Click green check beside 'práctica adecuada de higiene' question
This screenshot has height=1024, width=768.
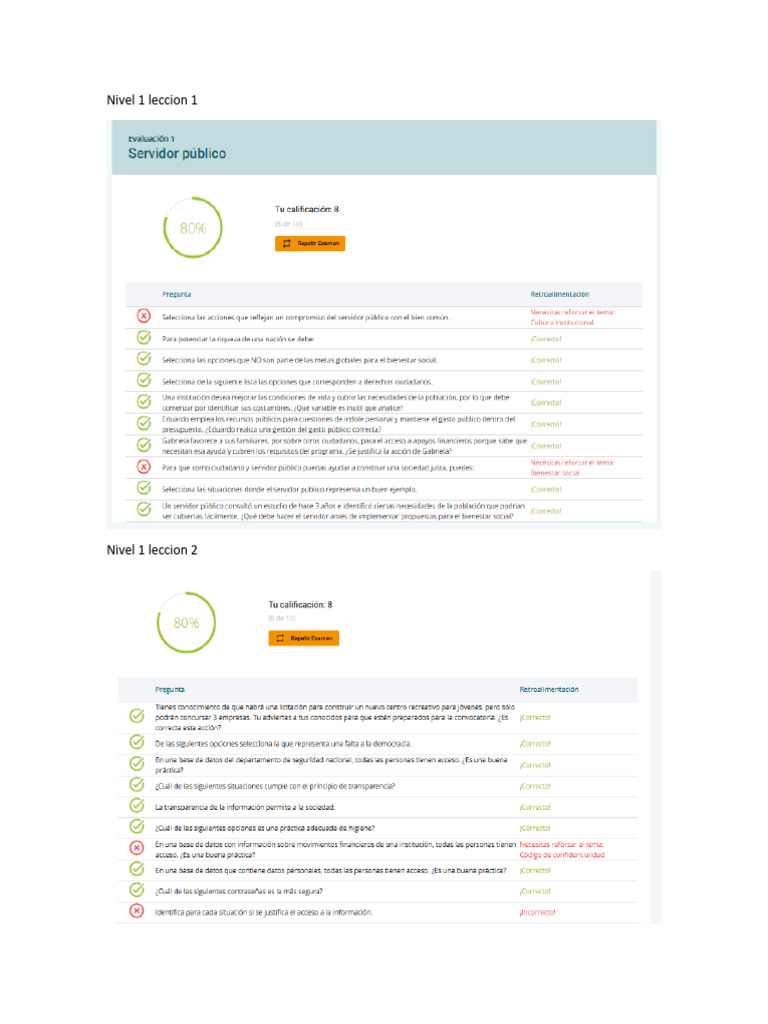click(x=136, y=827)
